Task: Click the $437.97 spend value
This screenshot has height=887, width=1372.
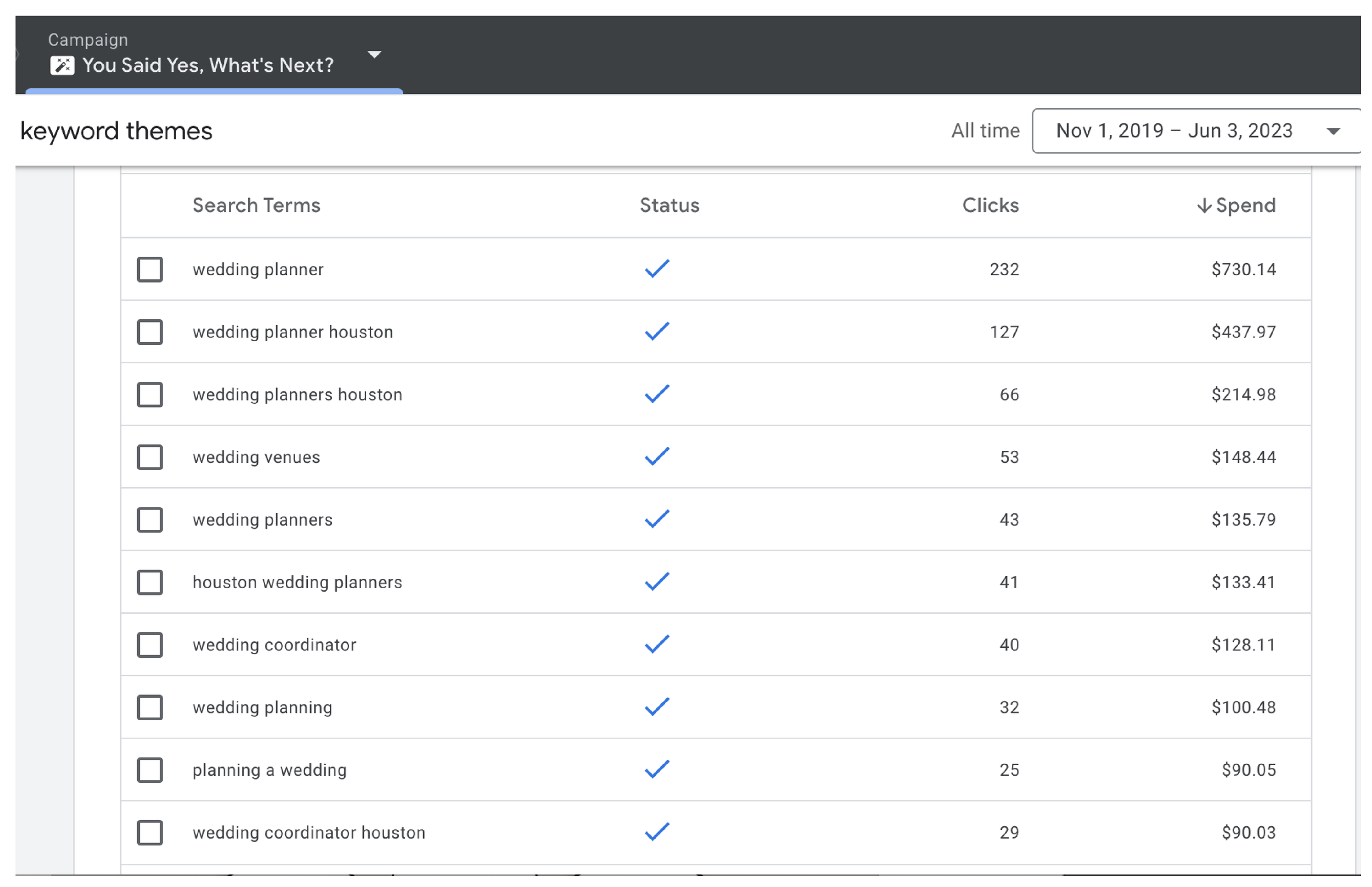Action: (1244, 332)
